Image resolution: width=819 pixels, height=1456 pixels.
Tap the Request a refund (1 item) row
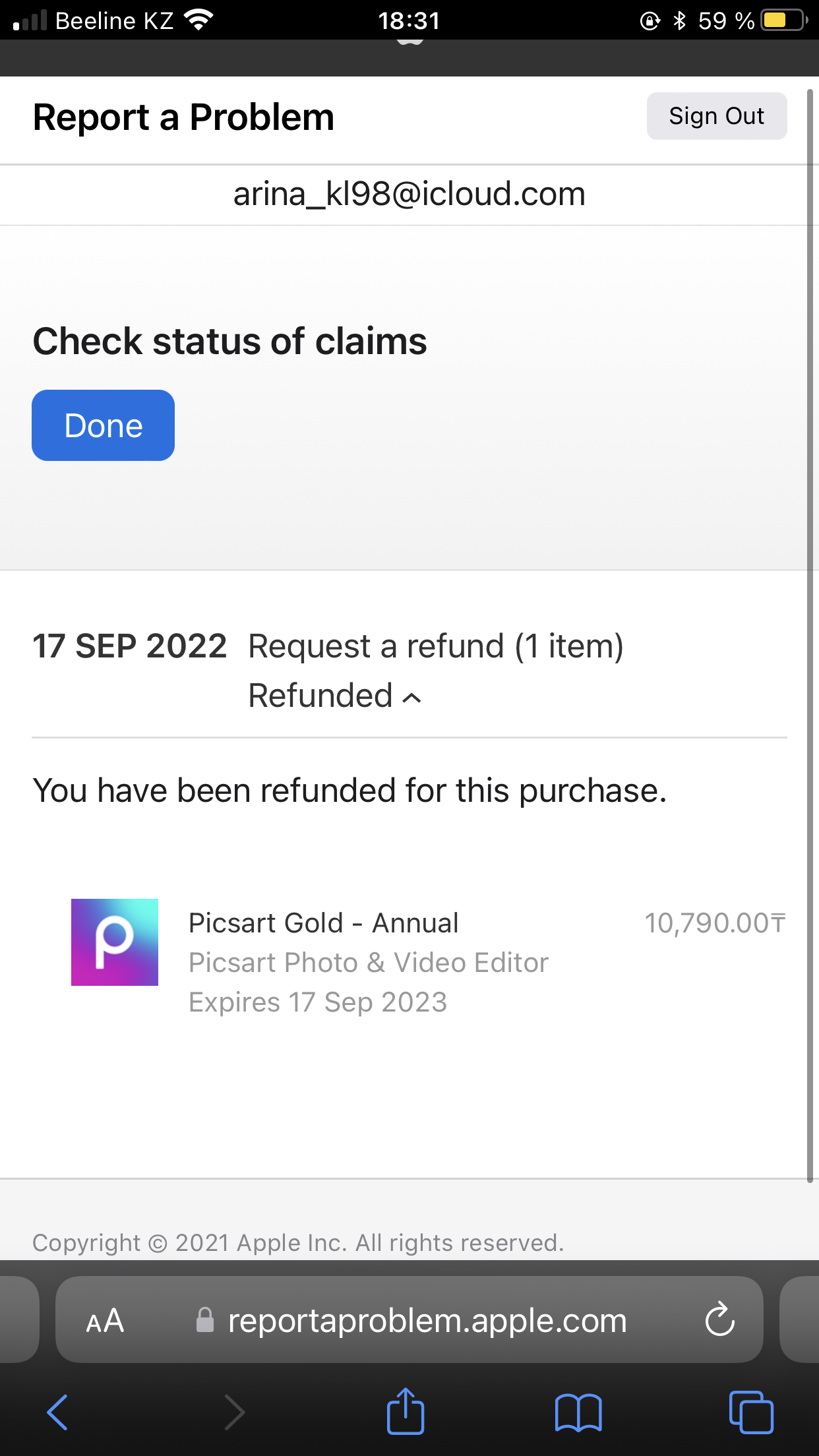point(435,646)
